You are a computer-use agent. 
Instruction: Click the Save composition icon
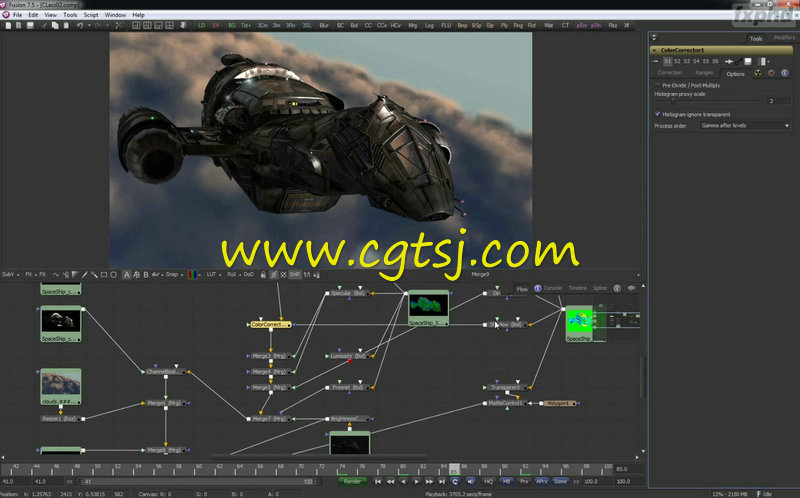(x=30, y=26)
